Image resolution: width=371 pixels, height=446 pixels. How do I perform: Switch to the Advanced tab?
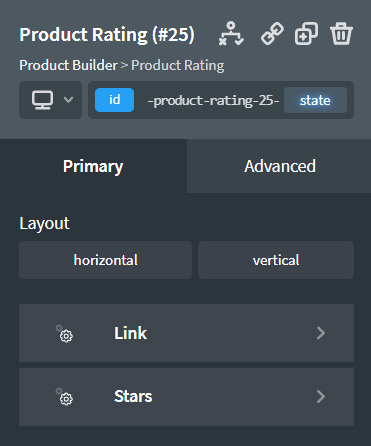click(279, 166)
